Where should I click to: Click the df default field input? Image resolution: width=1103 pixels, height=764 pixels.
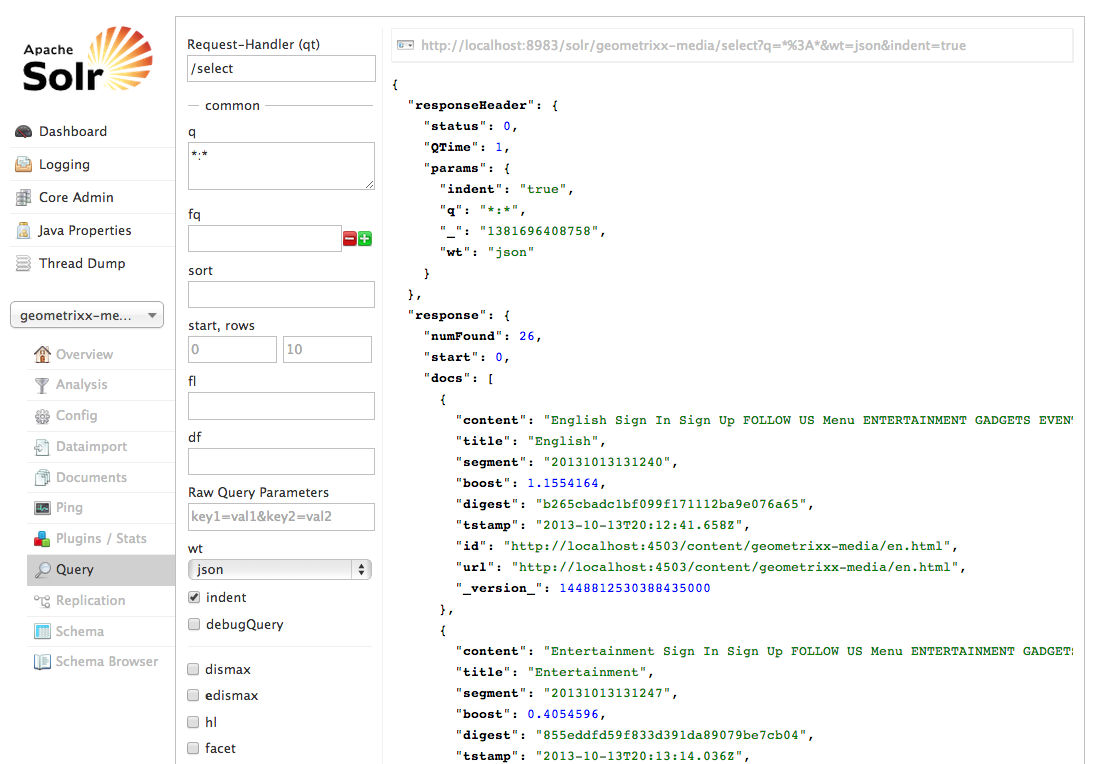(281, 461)
